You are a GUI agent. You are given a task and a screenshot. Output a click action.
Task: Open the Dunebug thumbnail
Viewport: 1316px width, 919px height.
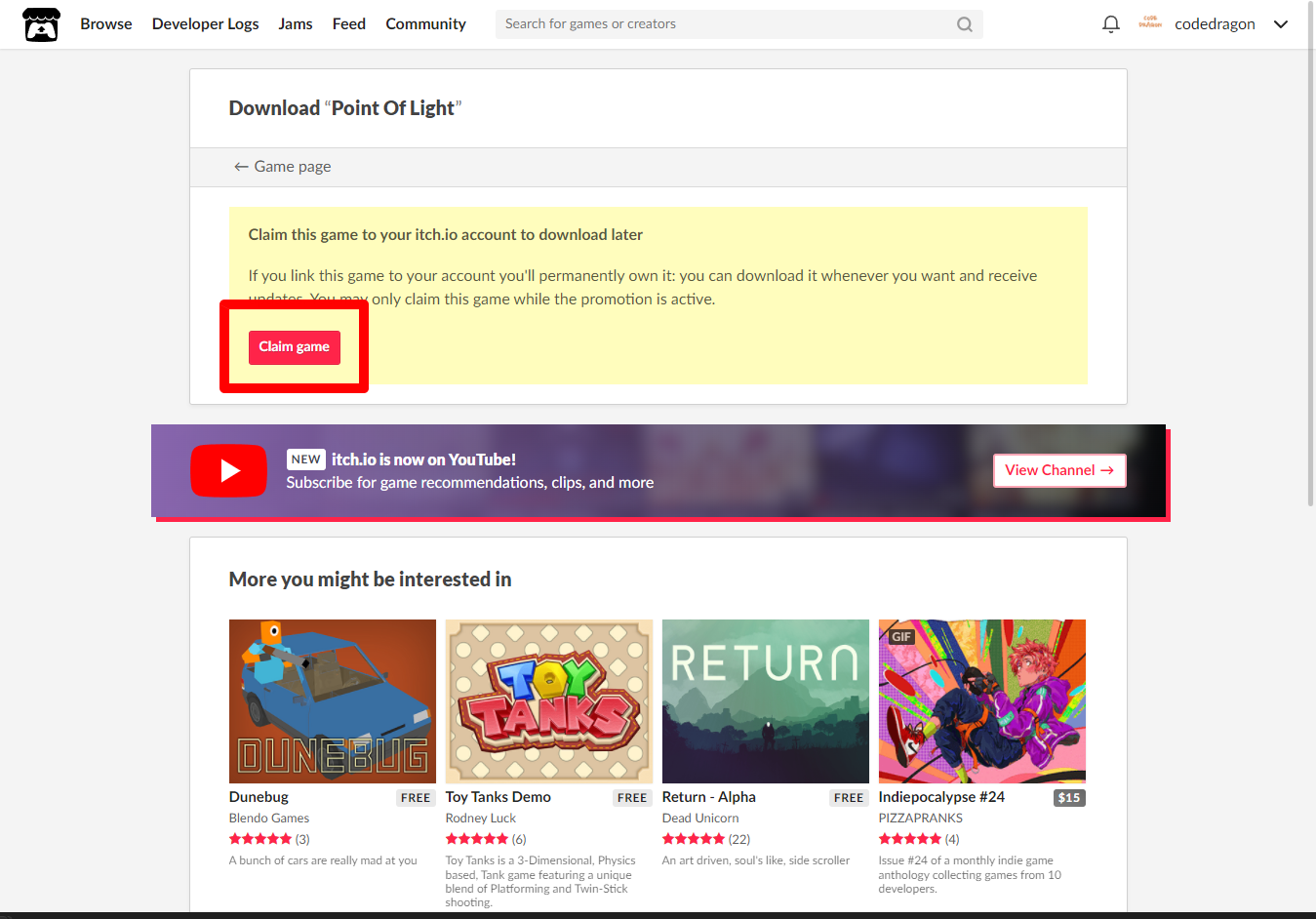tap(333, 701)
